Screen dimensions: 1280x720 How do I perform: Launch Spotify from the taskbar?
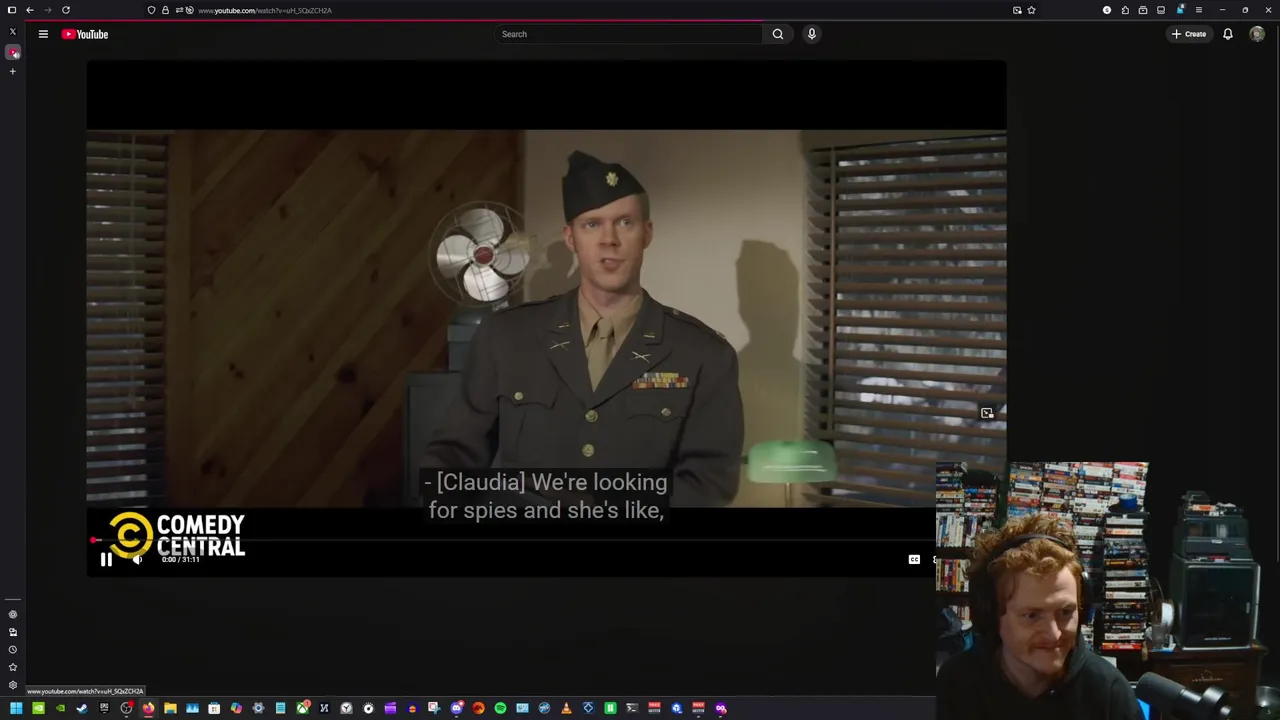click(x=500, y=708)
